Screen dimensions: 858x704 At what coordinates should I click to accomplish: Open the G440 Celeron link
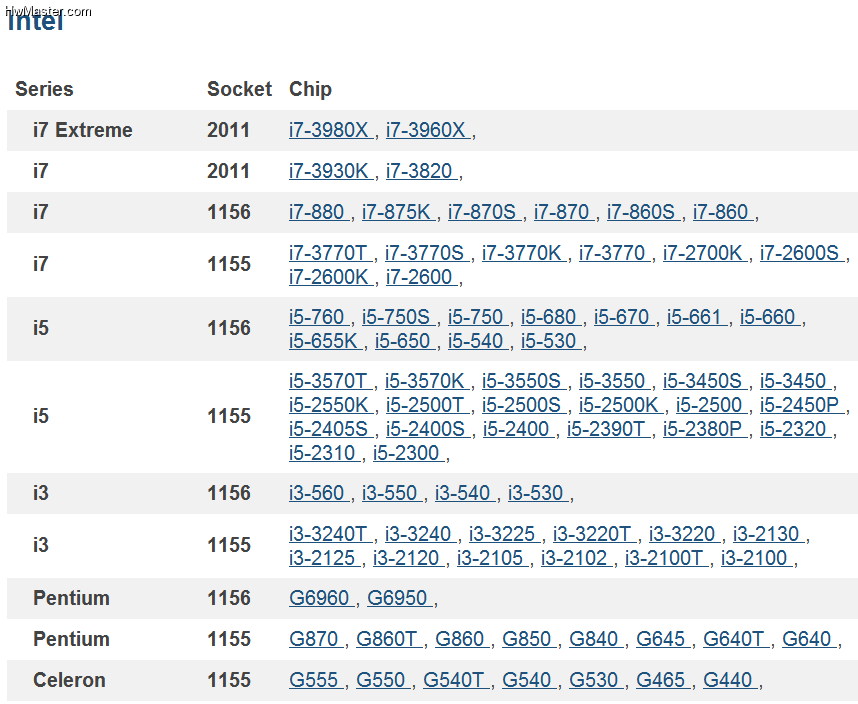coord(730,680)
